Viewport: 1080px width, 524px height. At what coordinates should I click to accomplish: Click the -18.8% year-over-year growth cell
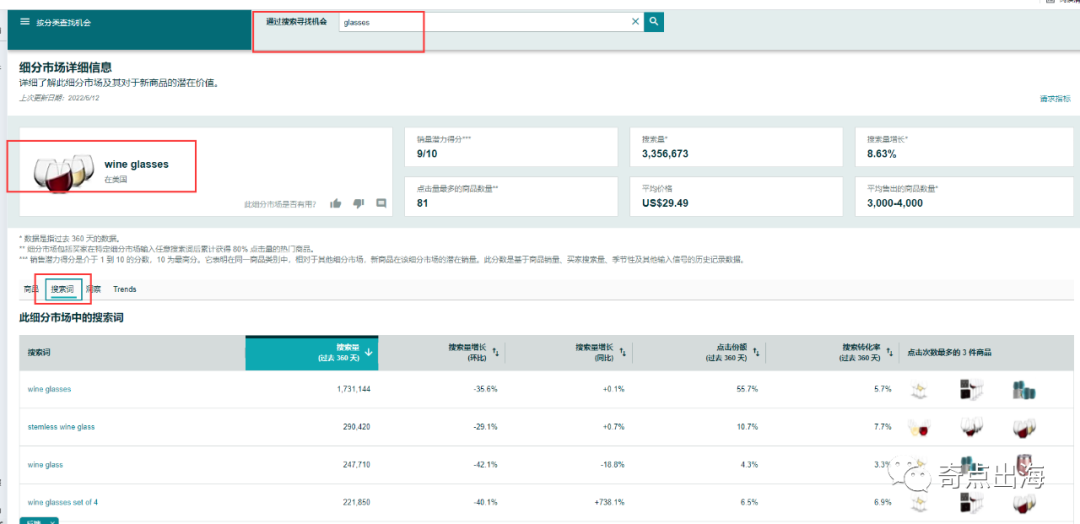[x=612, y=465]
